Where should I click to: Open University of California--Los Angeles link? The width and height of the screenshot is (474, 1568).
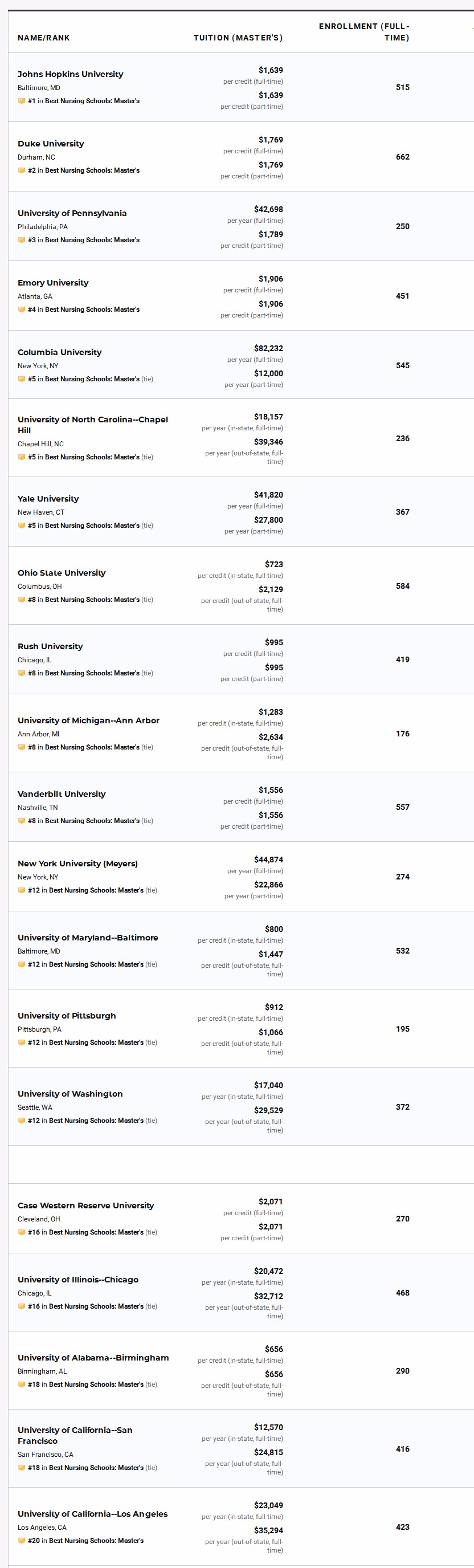tap(92, 1514)
